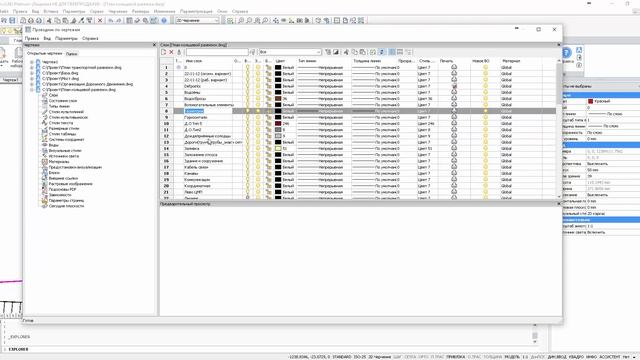Toggle on/off bulb for Канавы layer
The image size is (640, 360).
pyautogui.click(x=247, y=173)
